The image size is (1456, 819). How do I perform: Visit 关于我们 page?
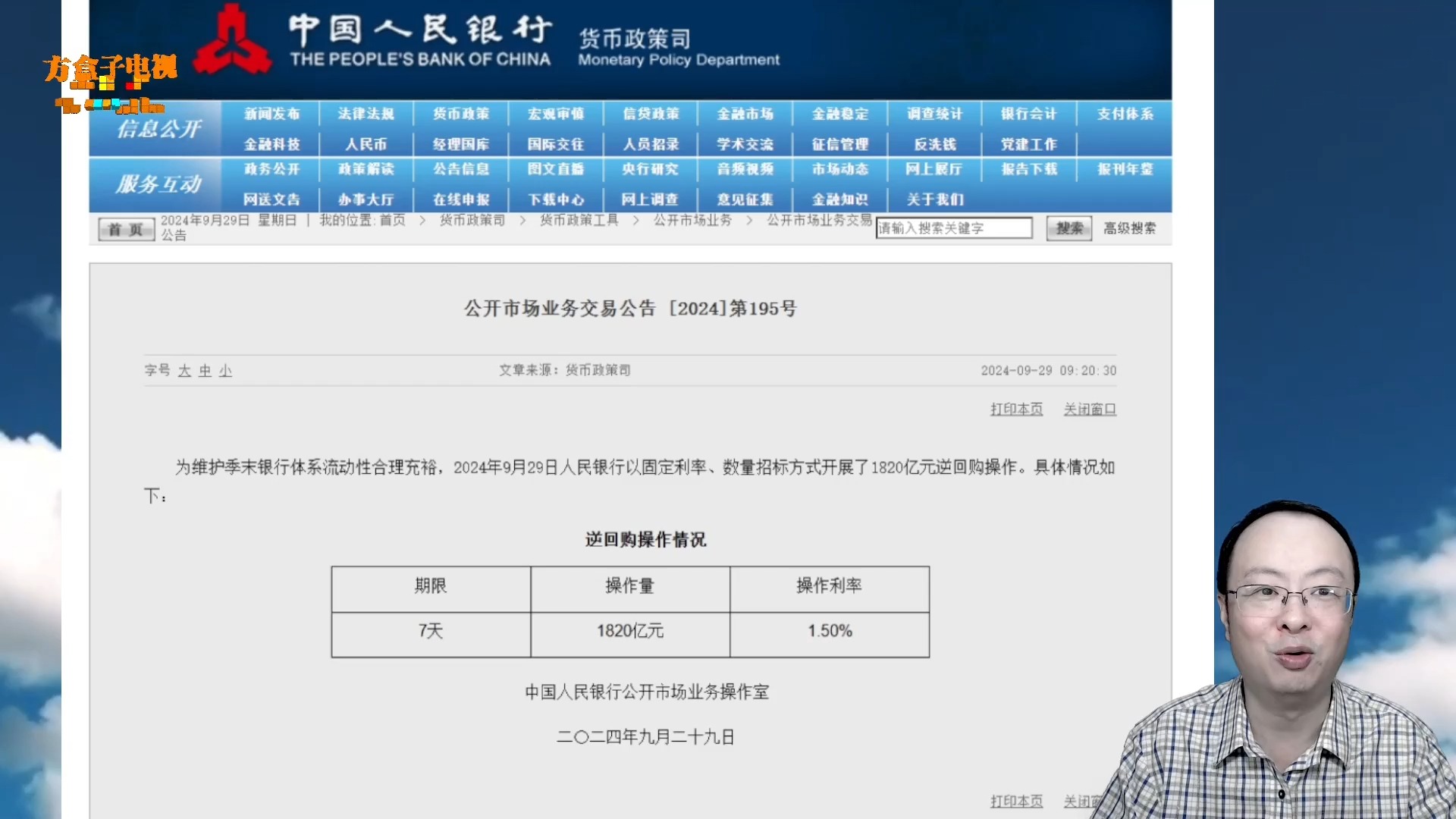coord(935,199)
